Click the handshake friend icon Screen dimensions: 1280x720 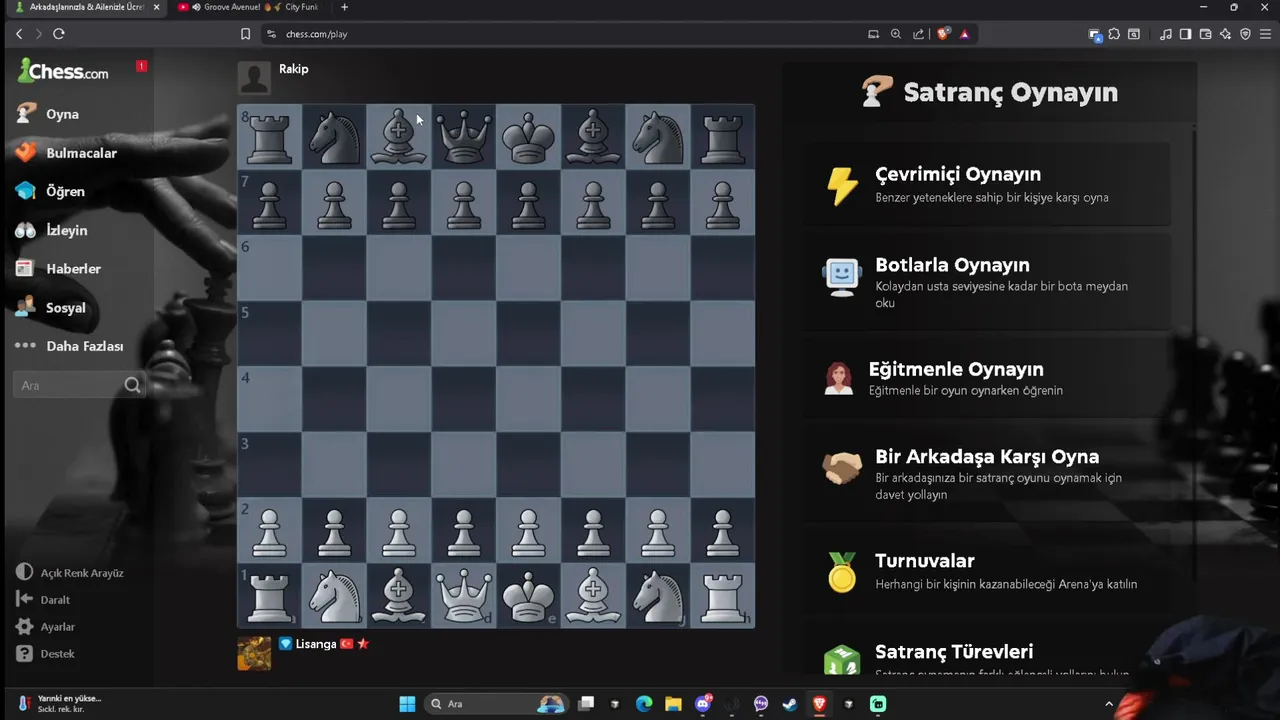coord(842,468)
